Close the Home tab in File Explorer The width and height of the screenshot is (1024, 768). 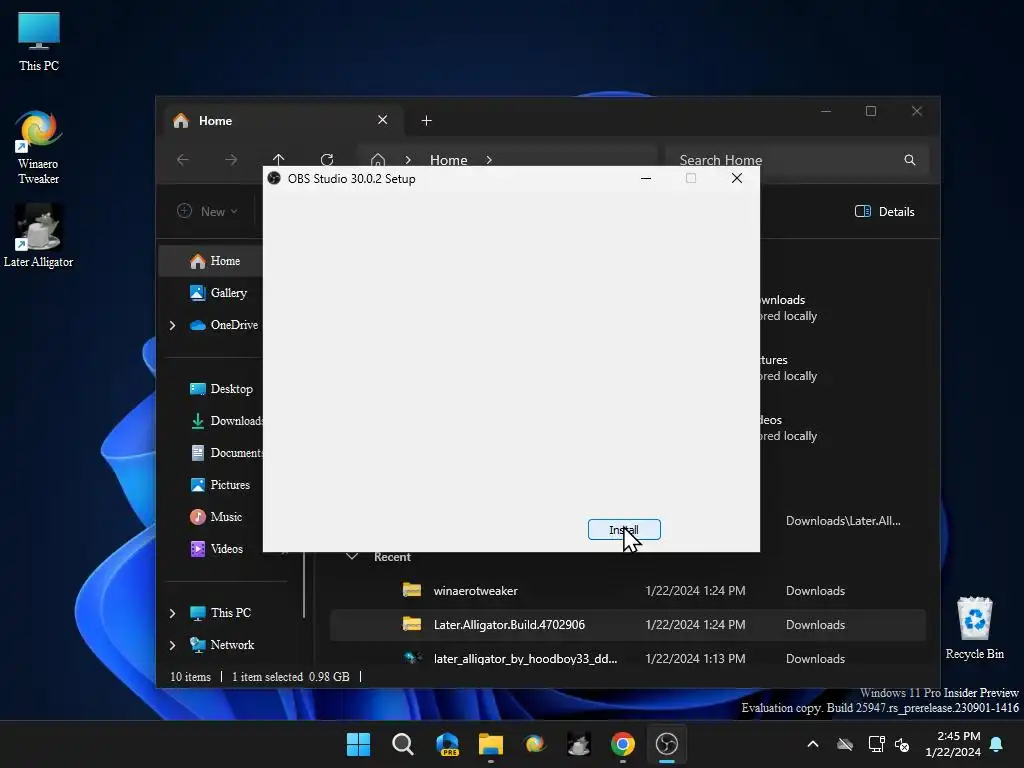383,120
